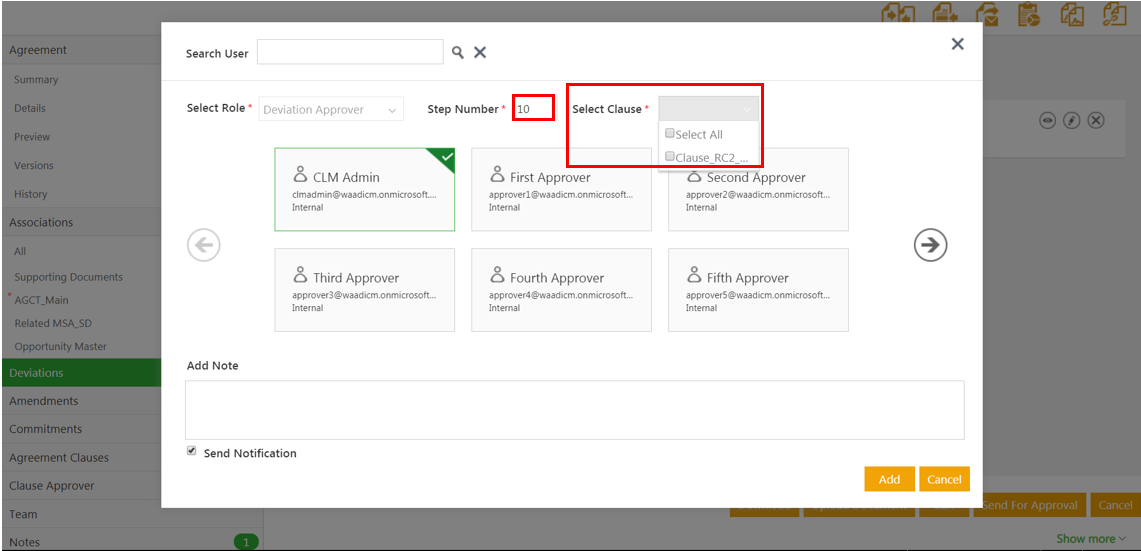Toggle the Send Notification checkbox

(192, 452)
